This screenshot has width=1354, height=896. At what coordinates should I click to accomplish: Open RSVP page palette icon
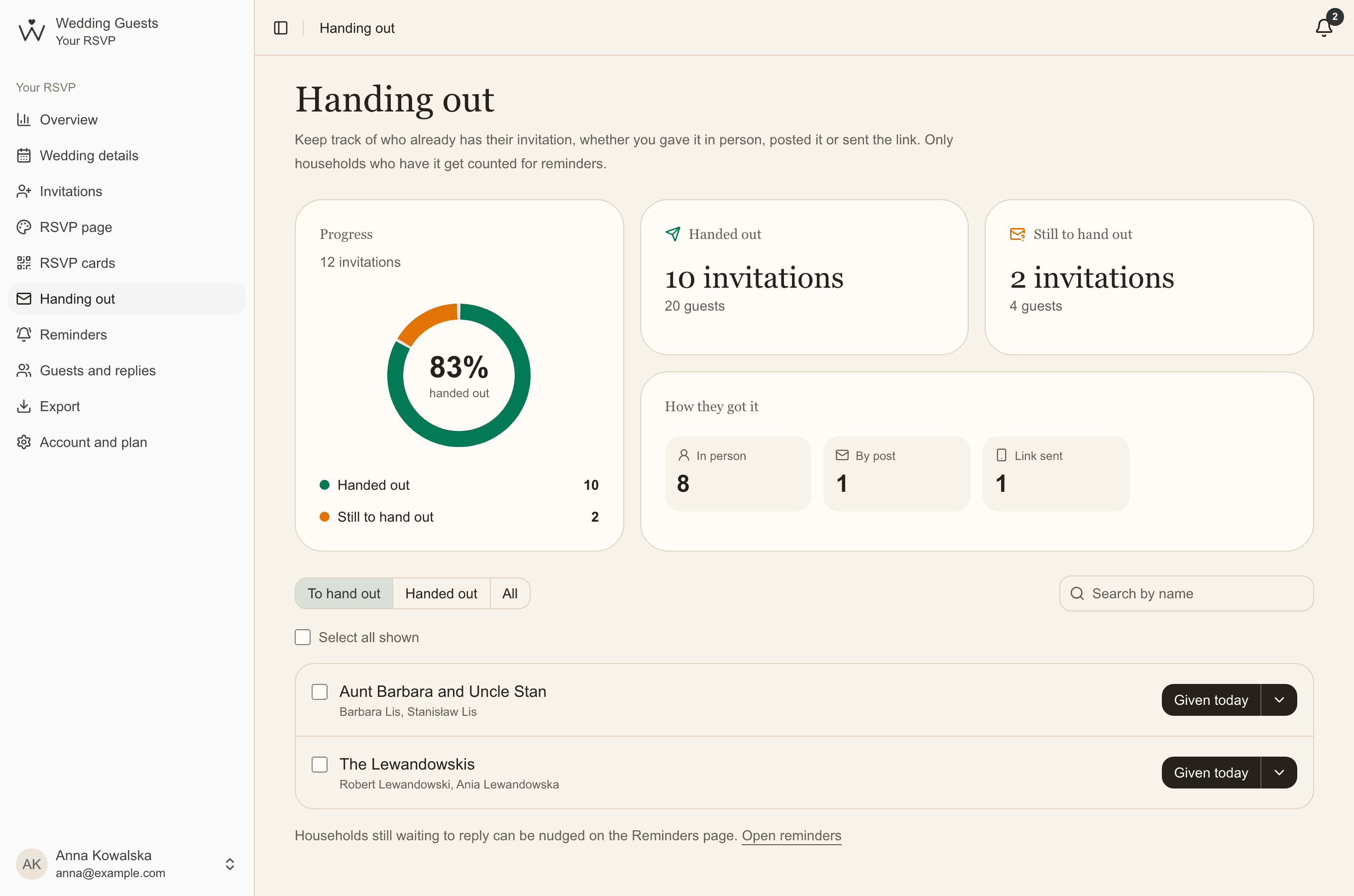coord(23,227)
